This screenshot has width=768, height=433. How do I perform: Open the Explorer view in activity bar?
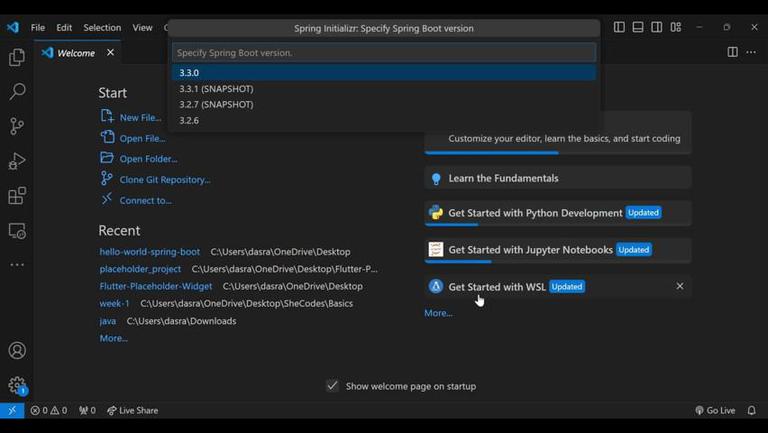pos(17,58)
